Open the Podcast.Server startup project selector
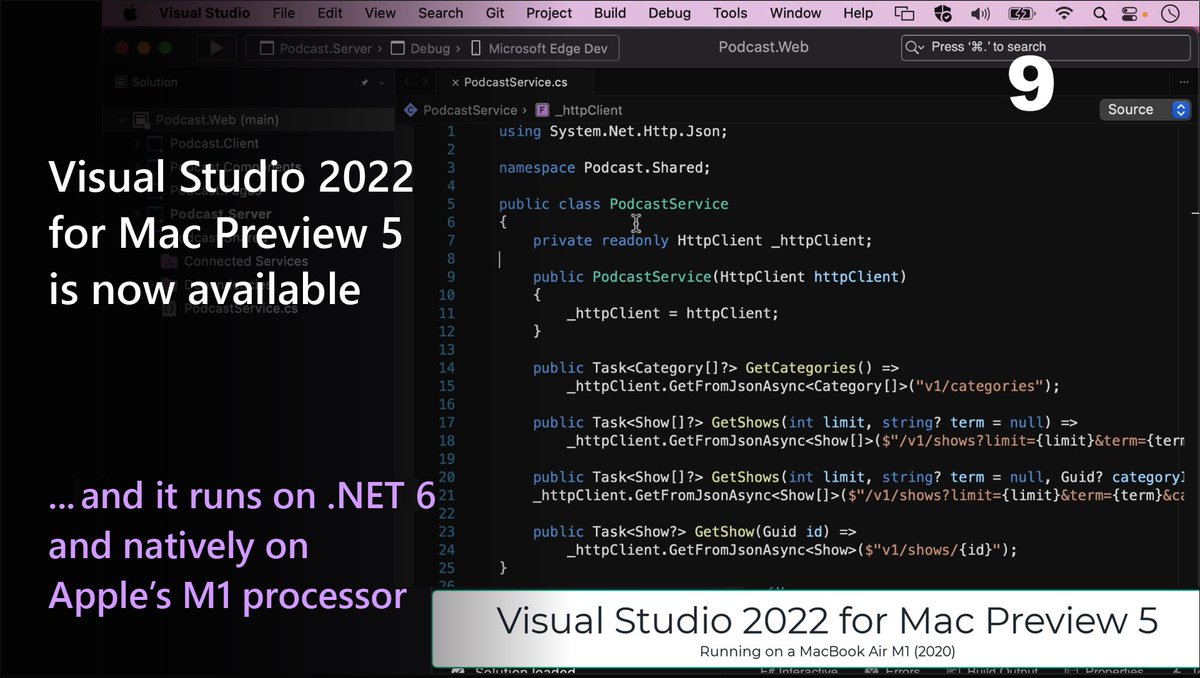Screen dimensions: 1200x678 (317, 48)
